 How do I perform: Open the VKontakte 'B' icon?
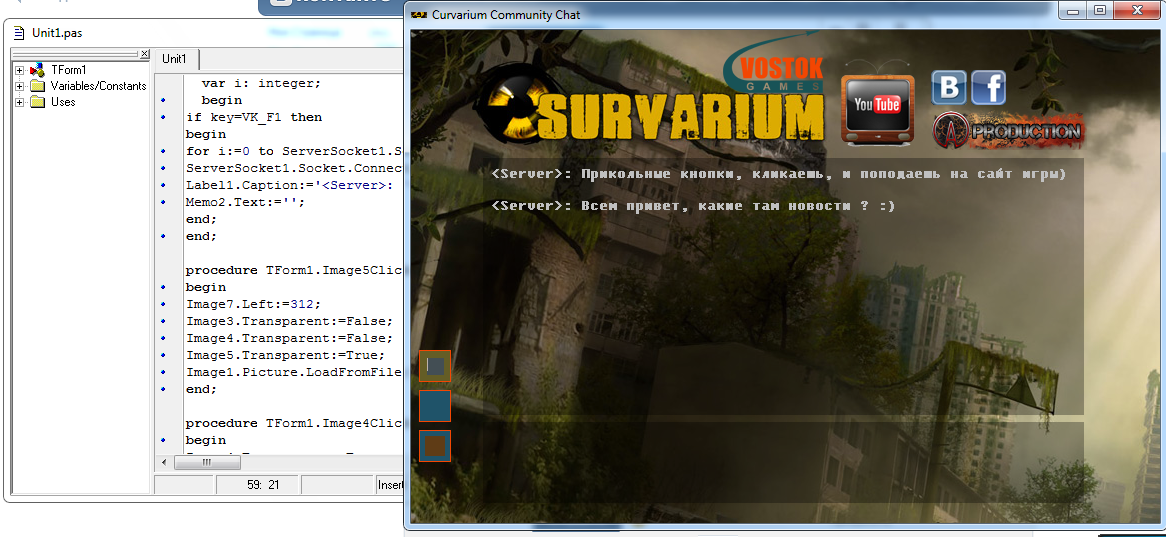[x=949, y=88]
